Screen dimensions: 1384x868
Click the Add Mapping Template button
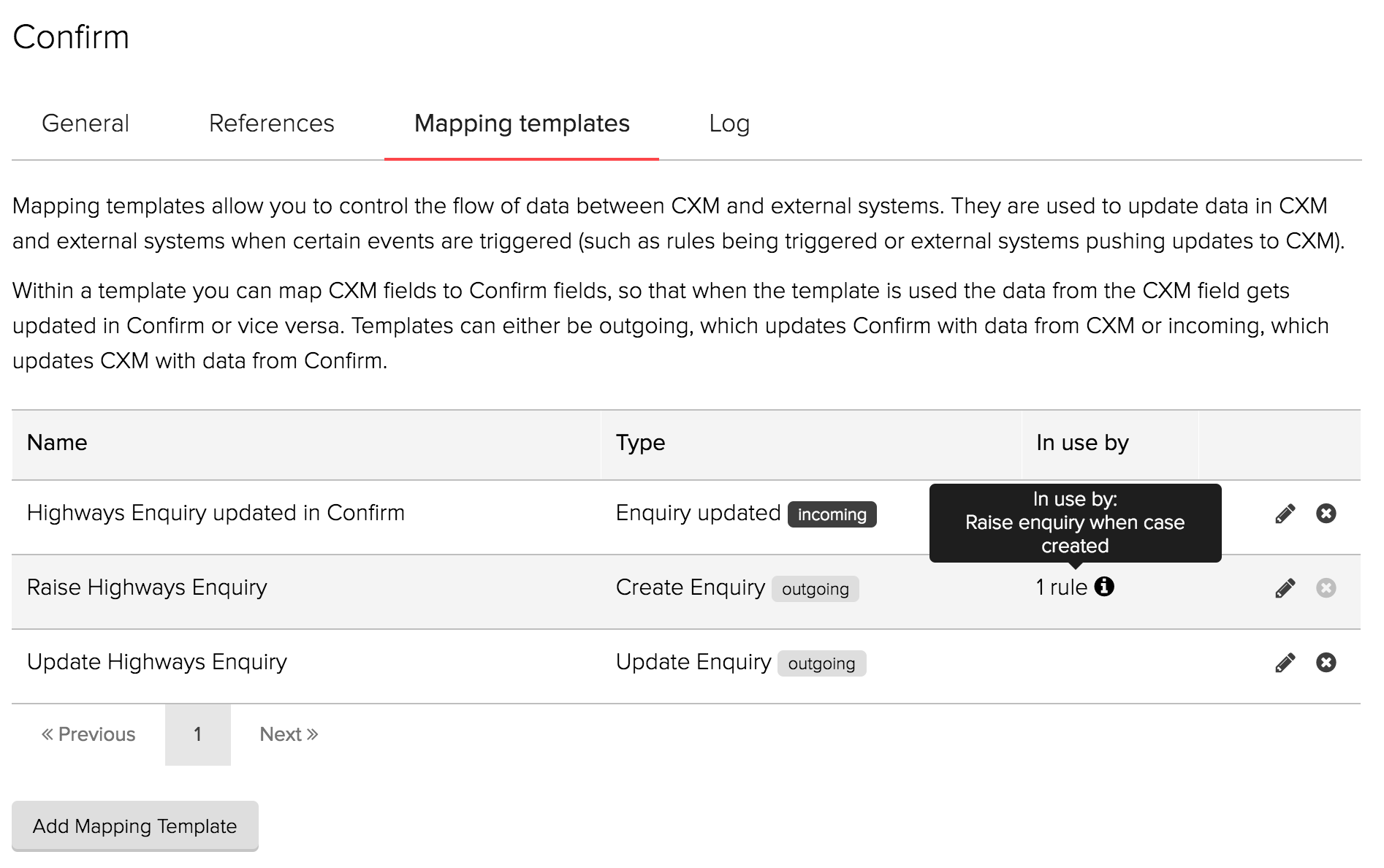click(135, 826)
